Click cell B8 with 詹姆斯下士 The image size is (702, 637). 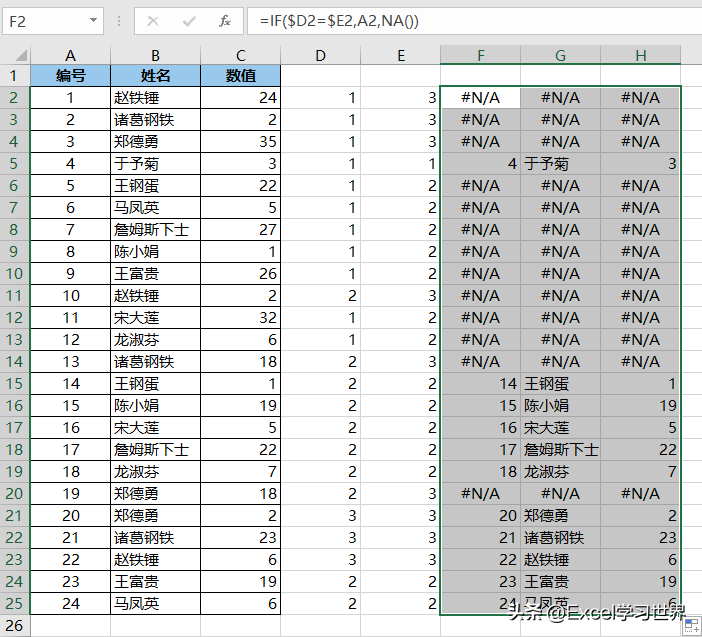coord(155,230)
